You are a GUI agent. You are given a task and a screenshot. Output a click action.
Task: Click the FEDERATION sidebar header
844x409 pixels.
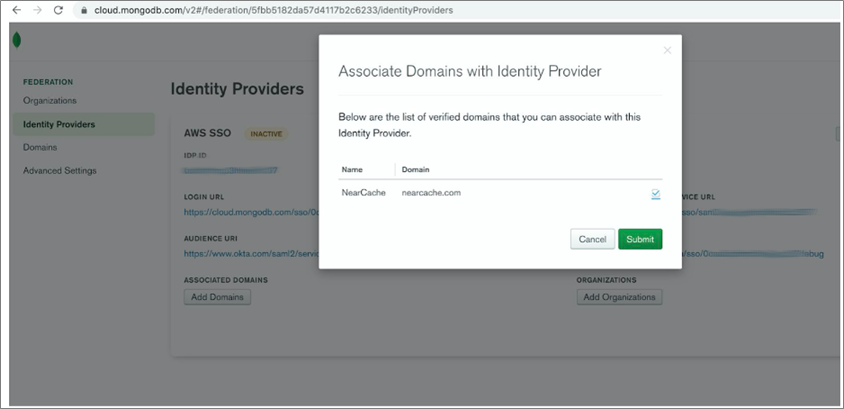tap(48, 82)
